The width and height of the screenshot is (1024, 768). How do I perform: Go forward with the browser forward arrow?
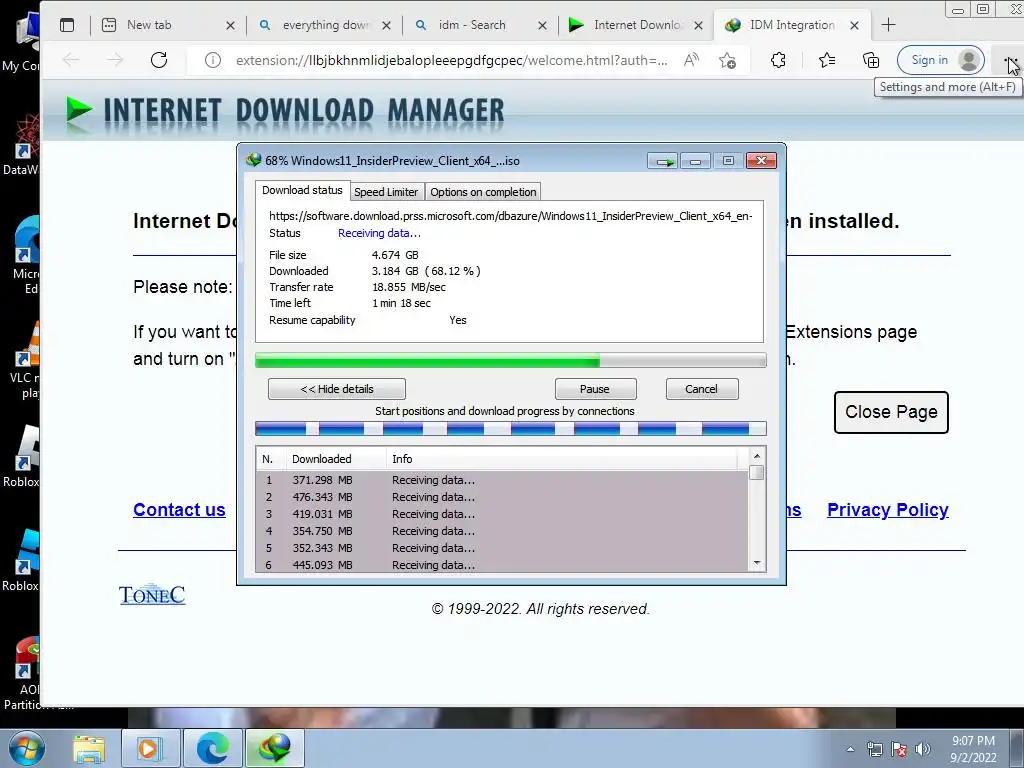coord(115,60)
